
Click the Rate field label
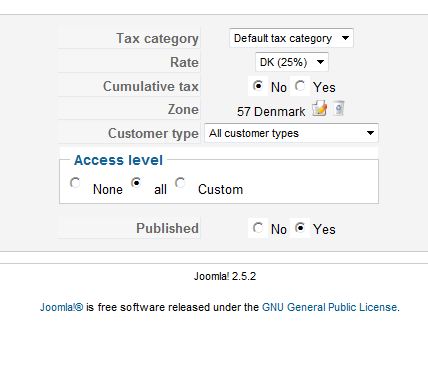(x=184, y=62)
